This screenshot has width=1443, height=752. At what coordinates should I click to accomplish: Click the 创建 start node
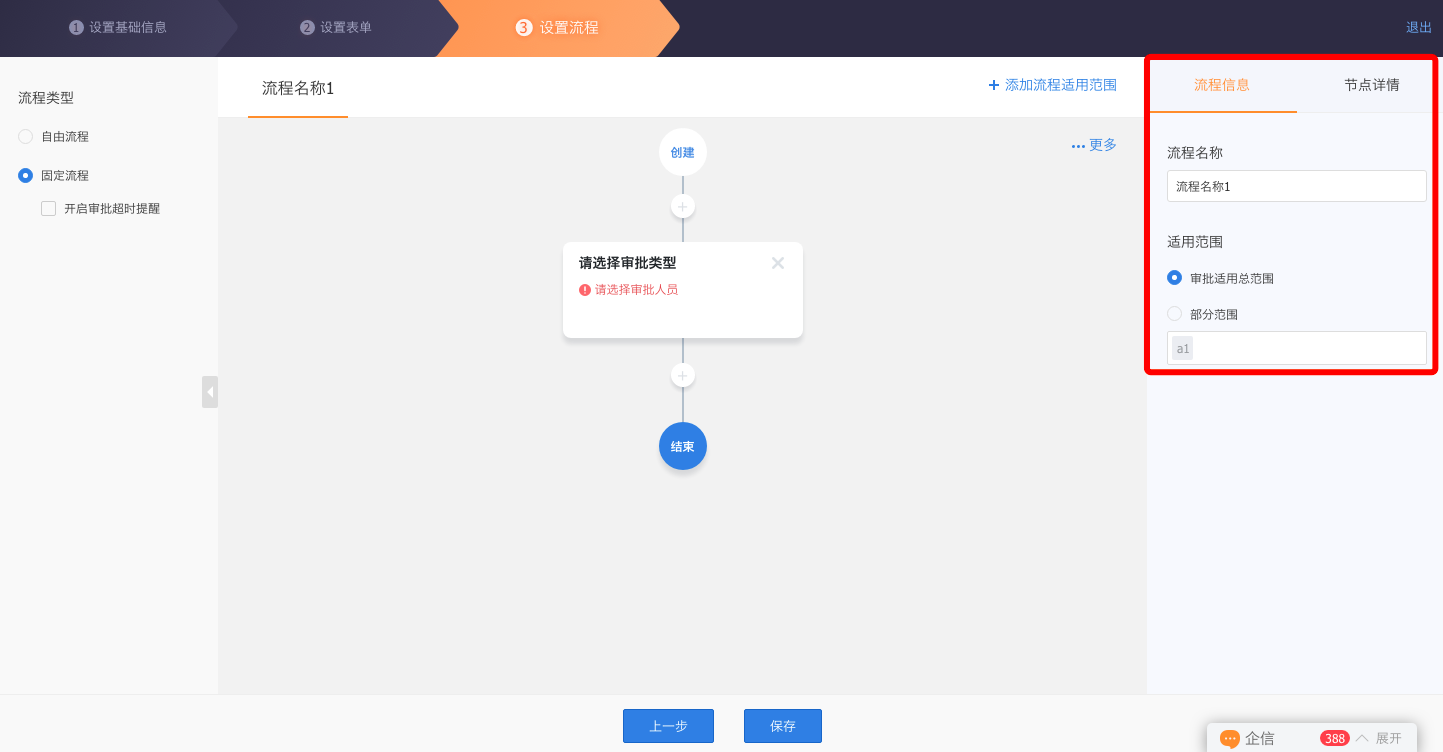pos(683,153)
